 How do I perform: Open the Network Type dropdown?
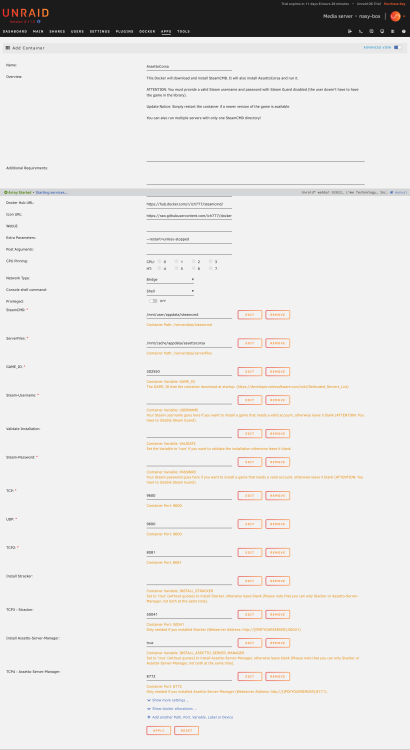170,279
